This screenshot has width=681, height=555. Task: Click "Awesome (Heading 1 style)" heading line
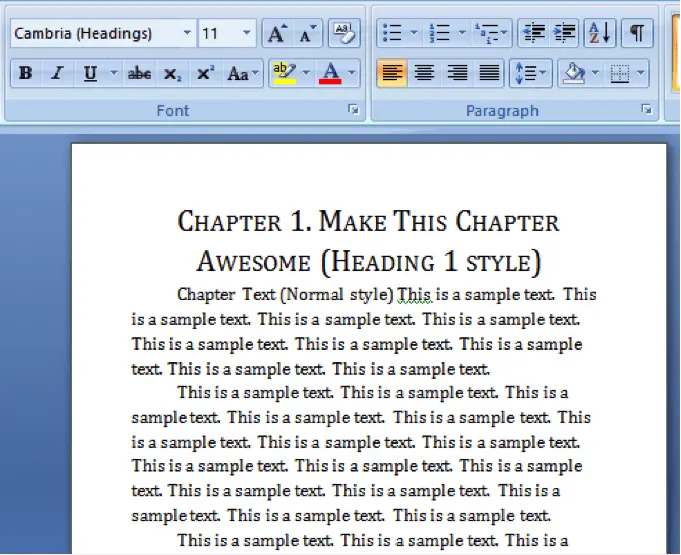click(x=369, y=262)
